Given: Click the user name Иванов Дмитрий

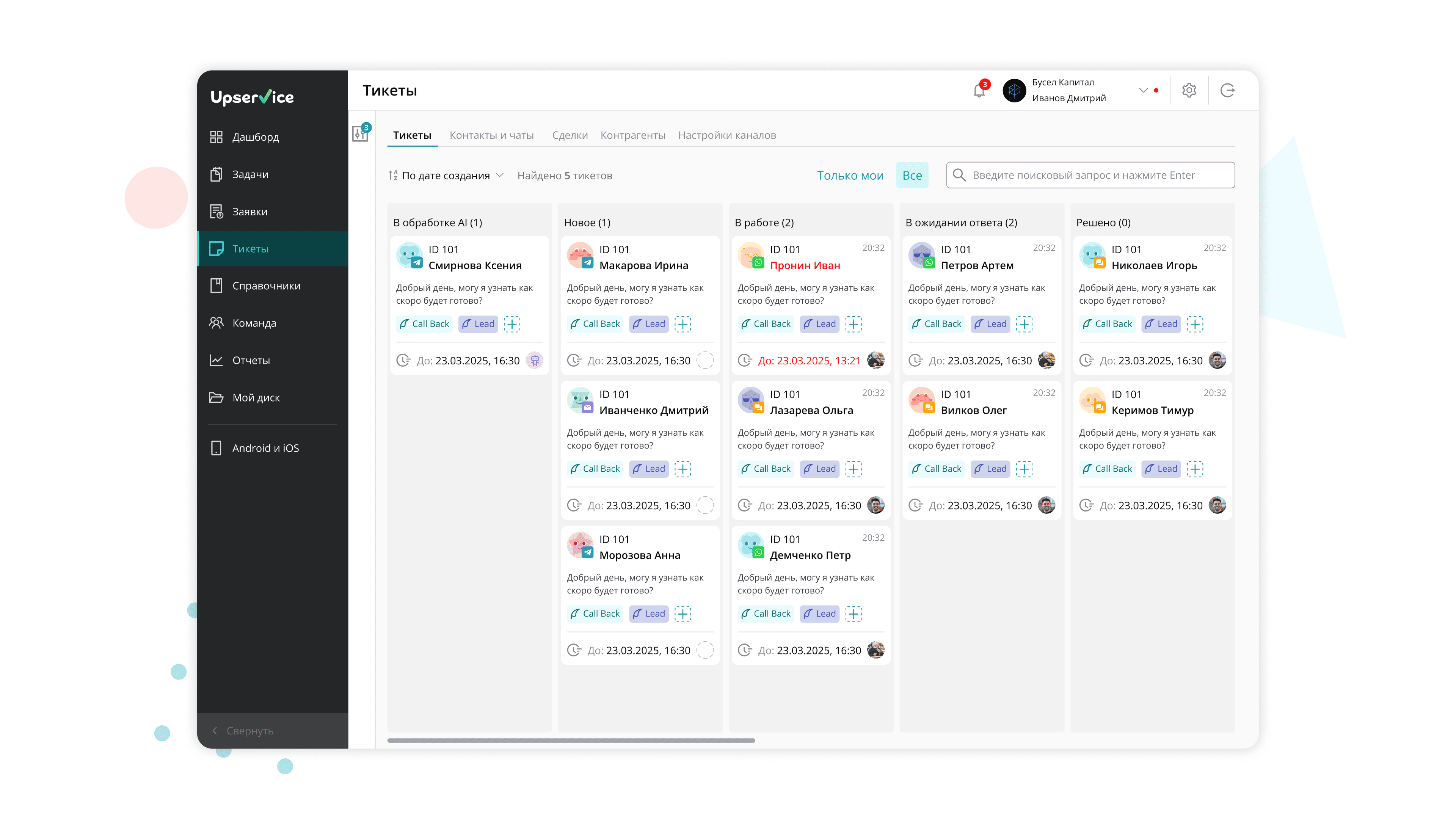Looking at the screenshot, I should click(1069, 98).
